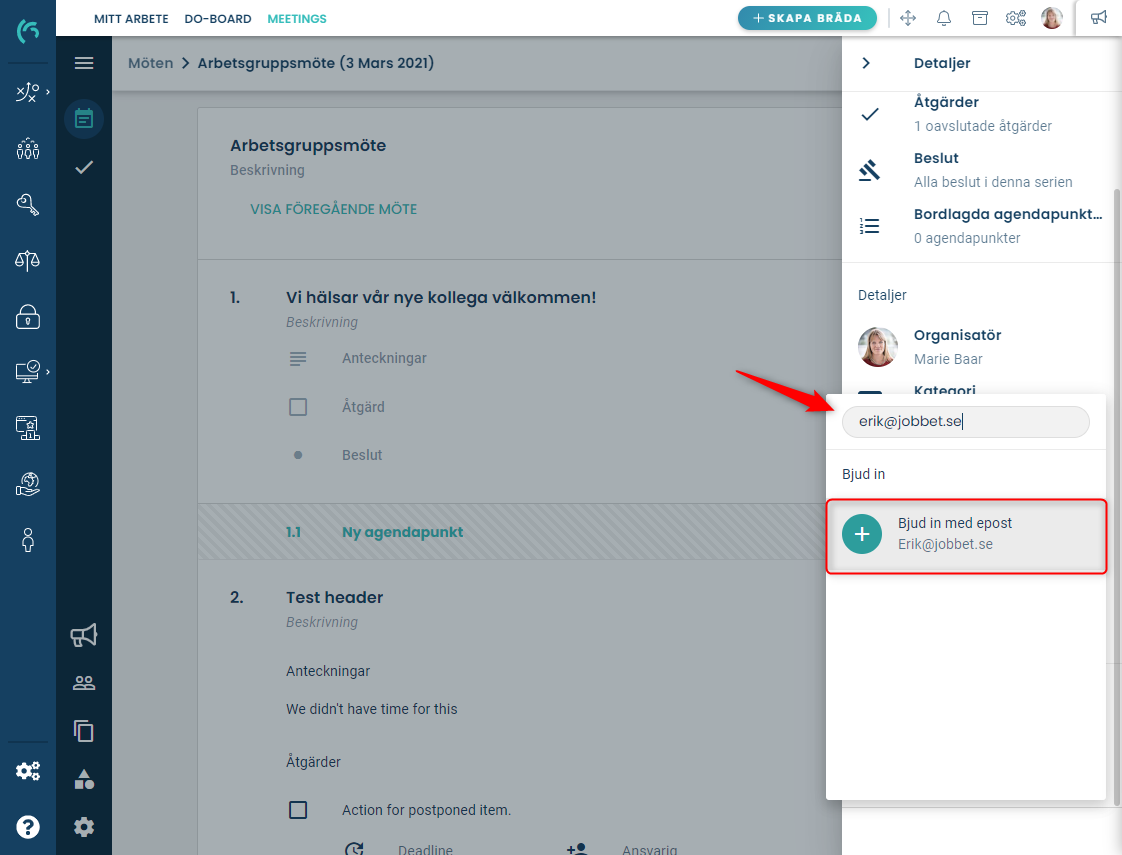Image resolution: width=1122 pixels, height=855 pixels.
Task: Expand the strategy sidebar item arrow
Action: 48,92
